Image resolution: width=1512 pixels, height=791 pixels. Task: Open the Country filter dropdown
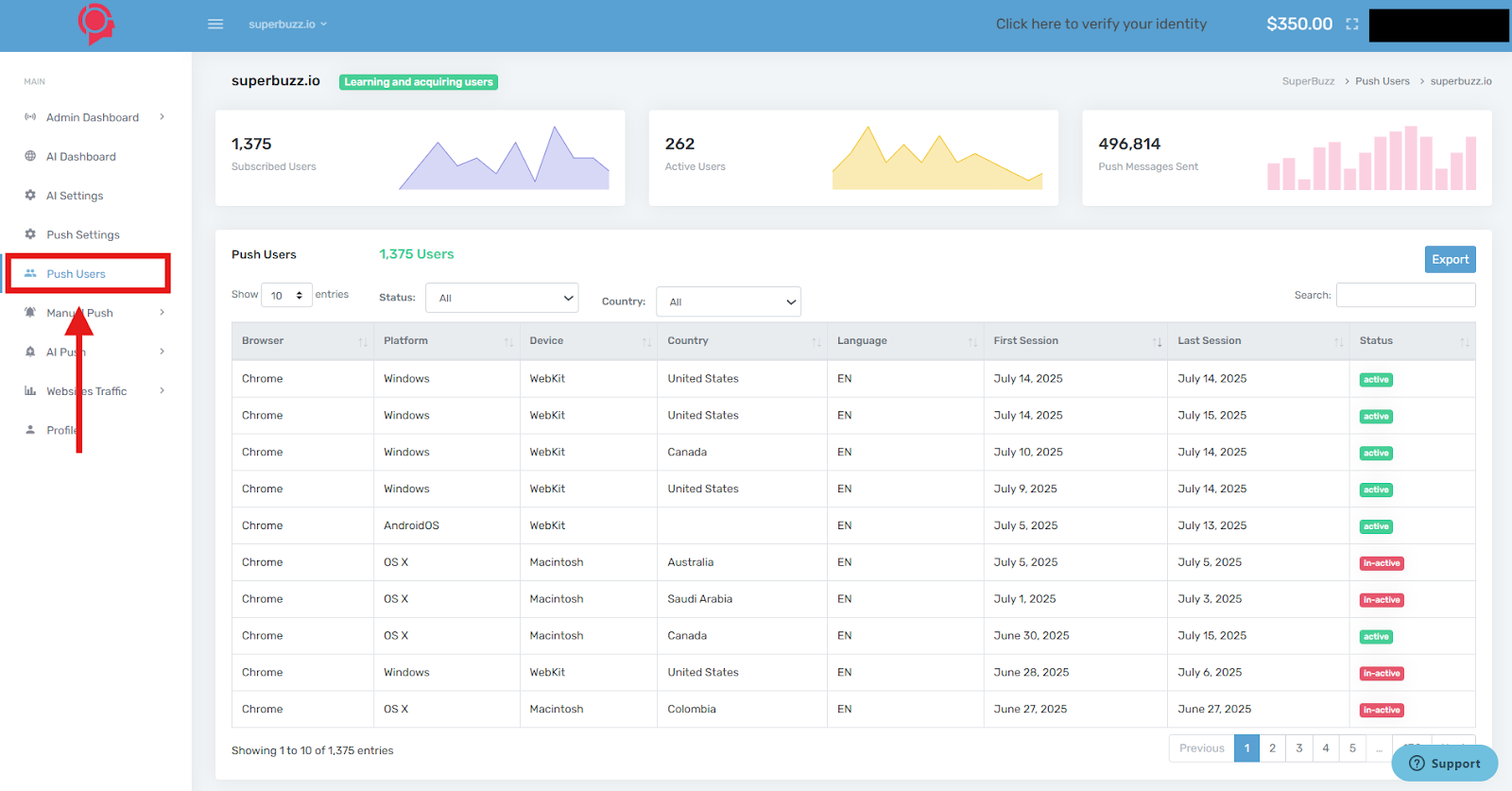pos(729,301)
